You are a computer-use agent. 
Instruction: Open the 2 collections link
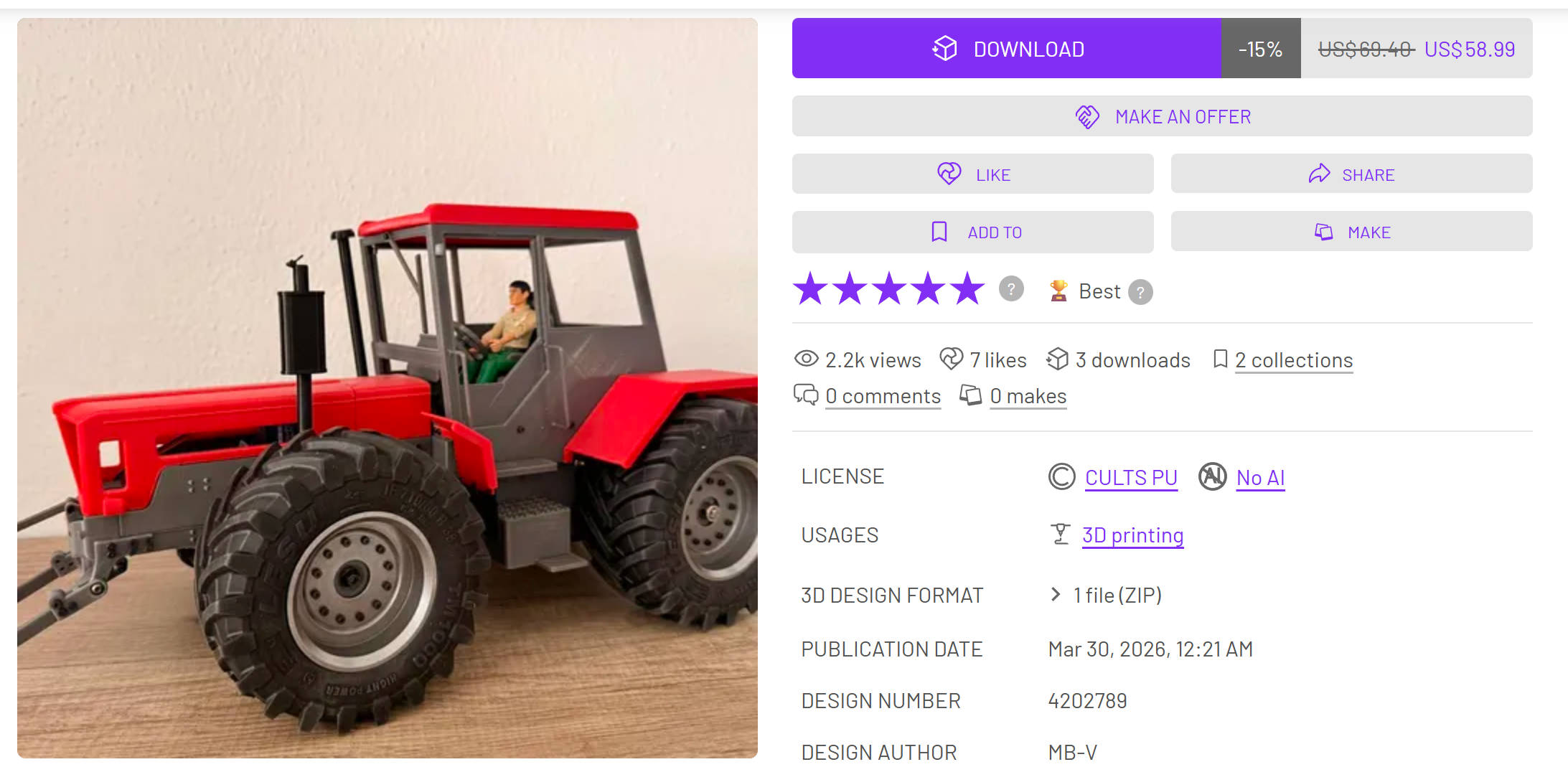point(1294,360)
